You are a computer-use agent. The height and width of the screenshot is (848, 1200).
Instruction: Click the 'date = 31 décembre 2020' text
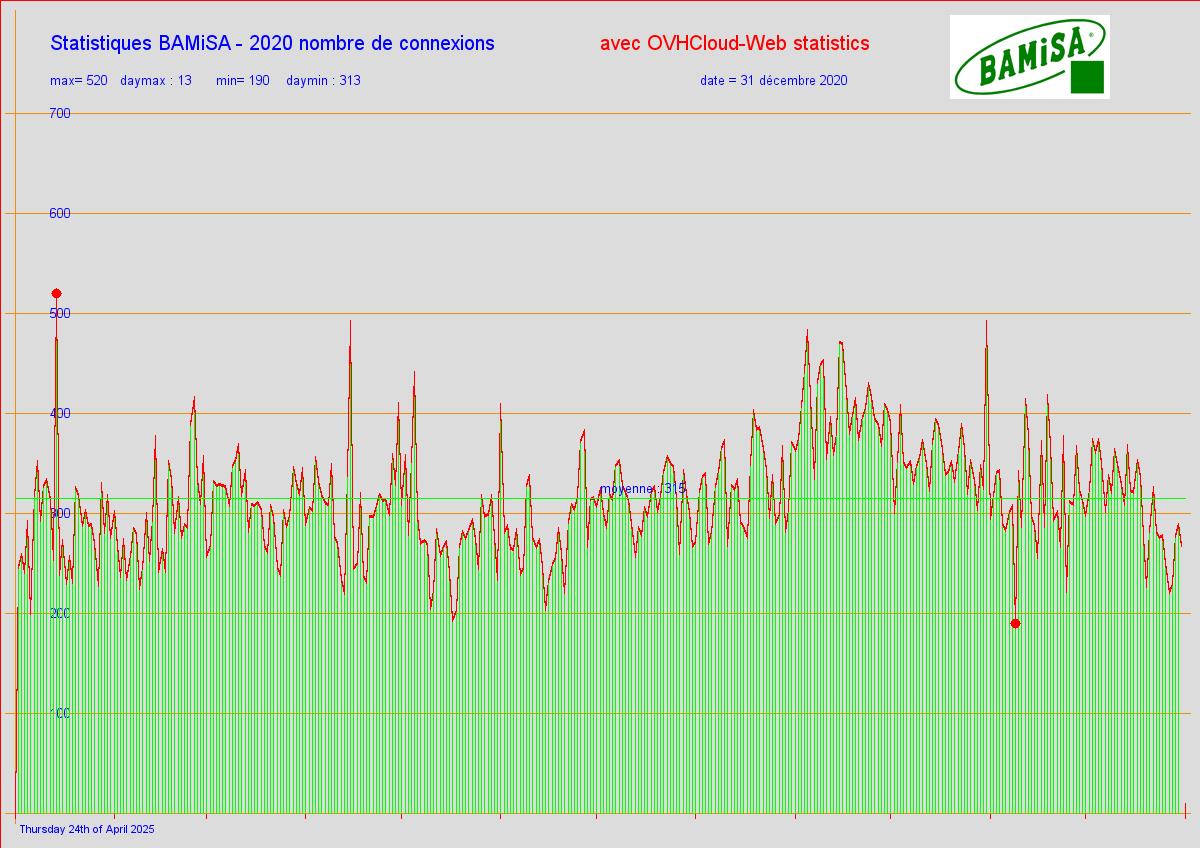pyautogui.click(x=773, y=80)
